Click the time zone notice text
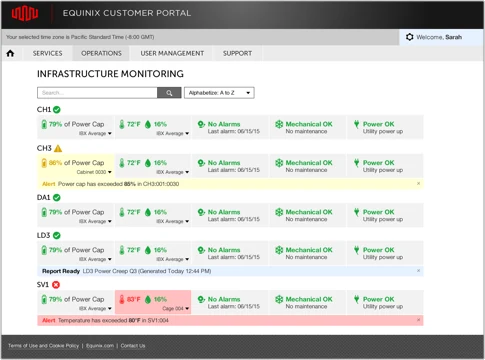 coord(80,37)
